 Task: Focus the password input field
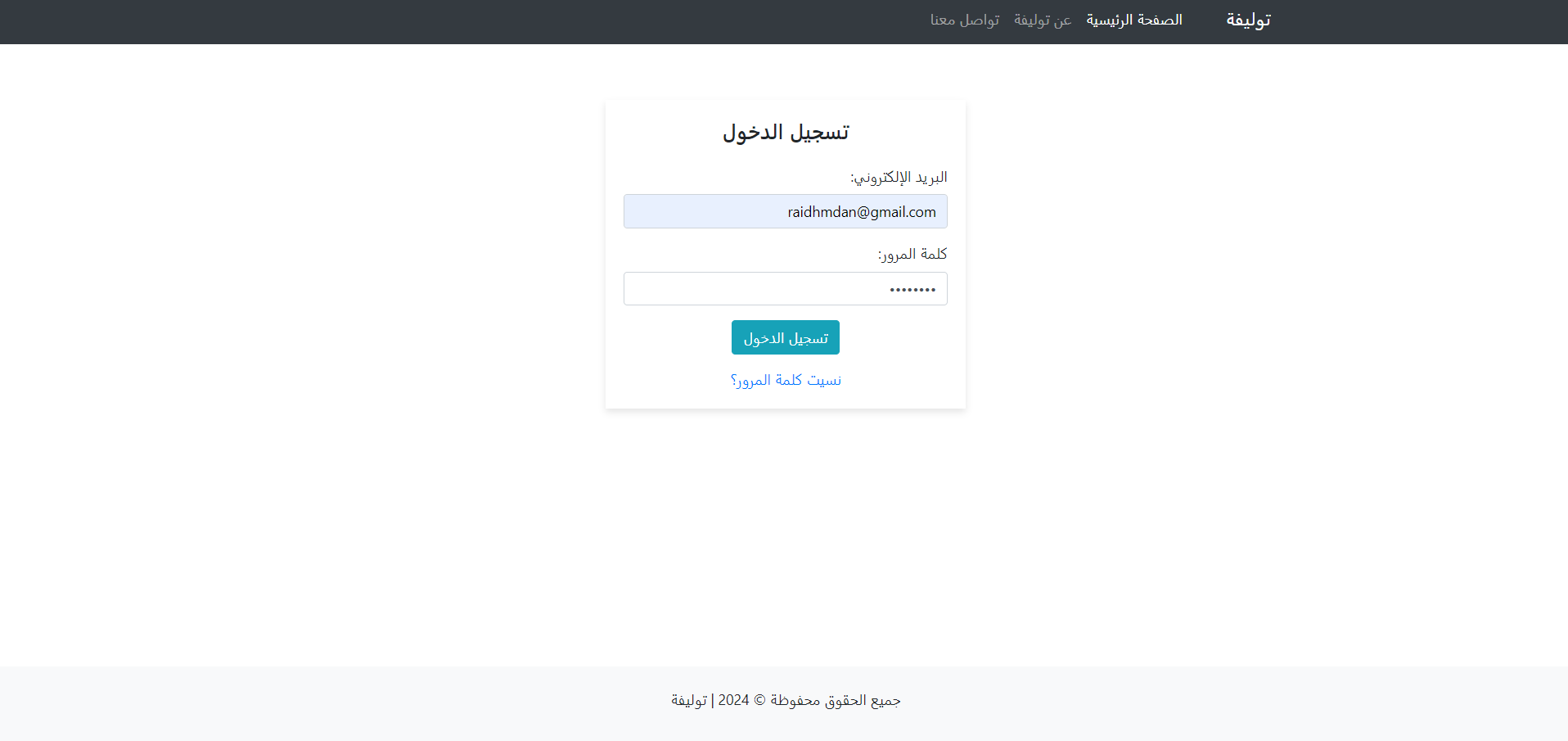tap(737, 289)
